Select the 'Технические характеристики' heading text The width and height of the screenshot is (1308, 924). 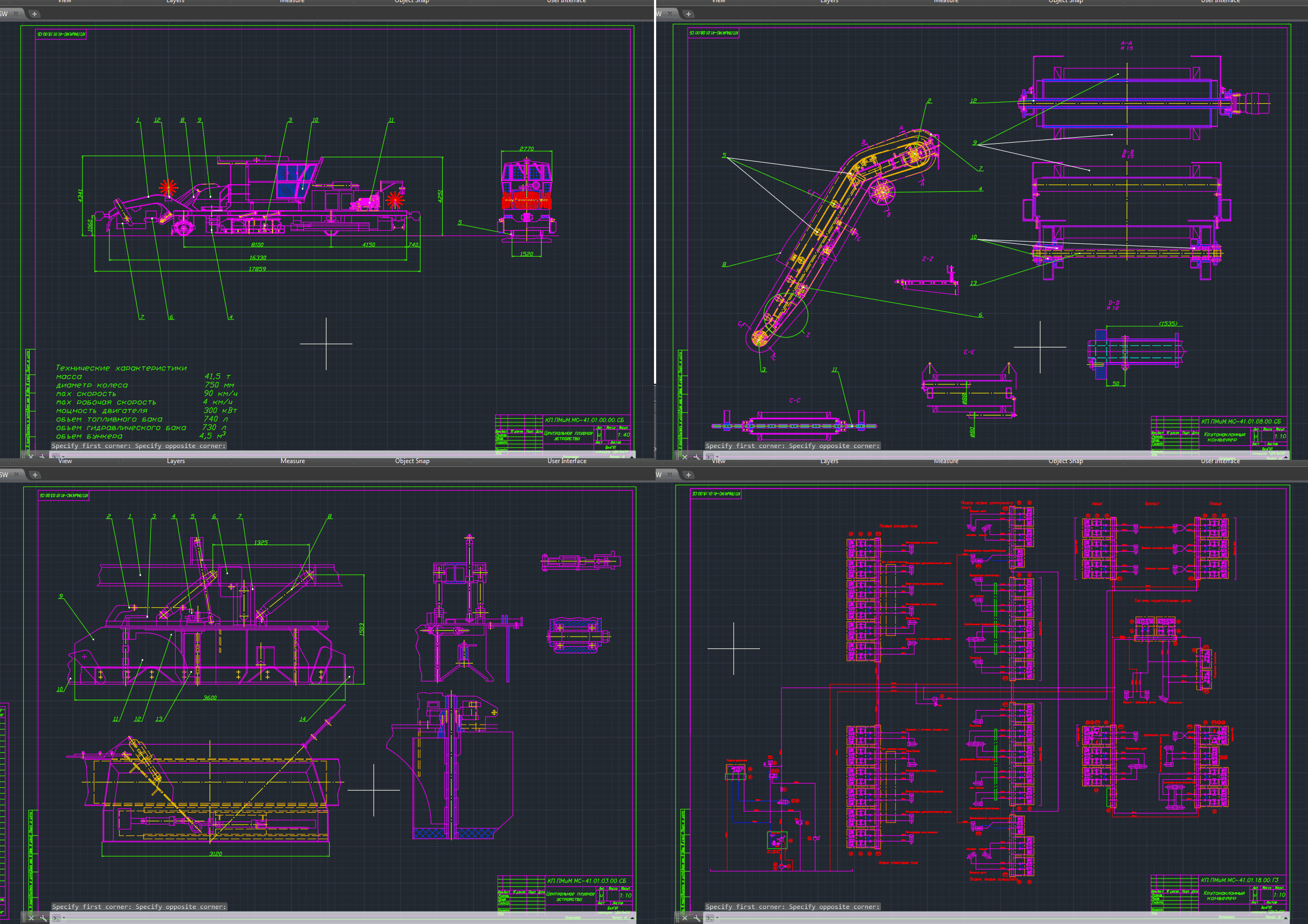[122, 368]
